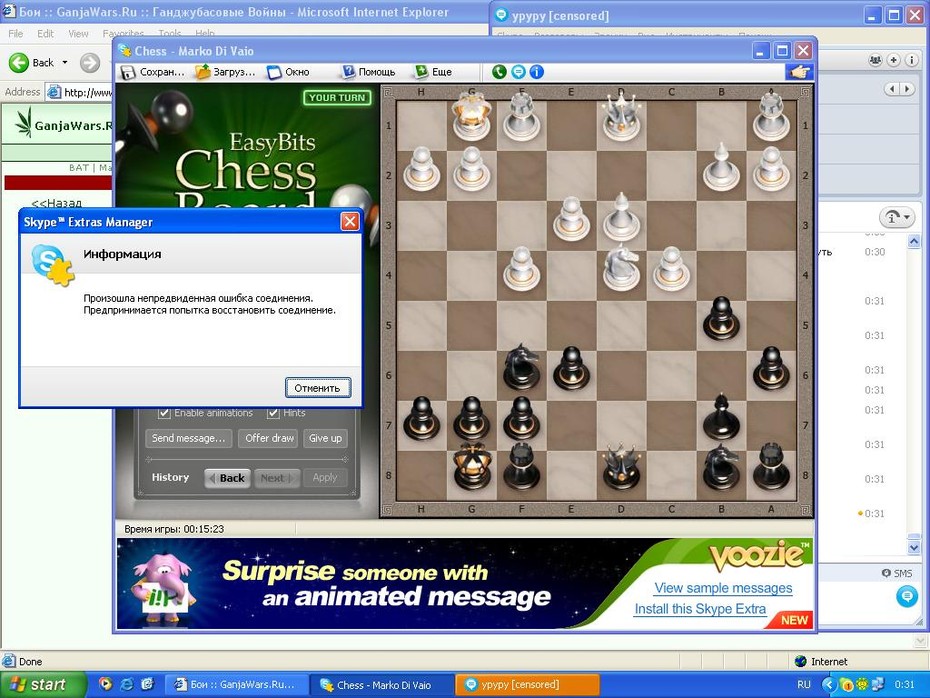The image size is (930, 698).
Task: Select the white bishop on D3
Action: coord(621,217)
